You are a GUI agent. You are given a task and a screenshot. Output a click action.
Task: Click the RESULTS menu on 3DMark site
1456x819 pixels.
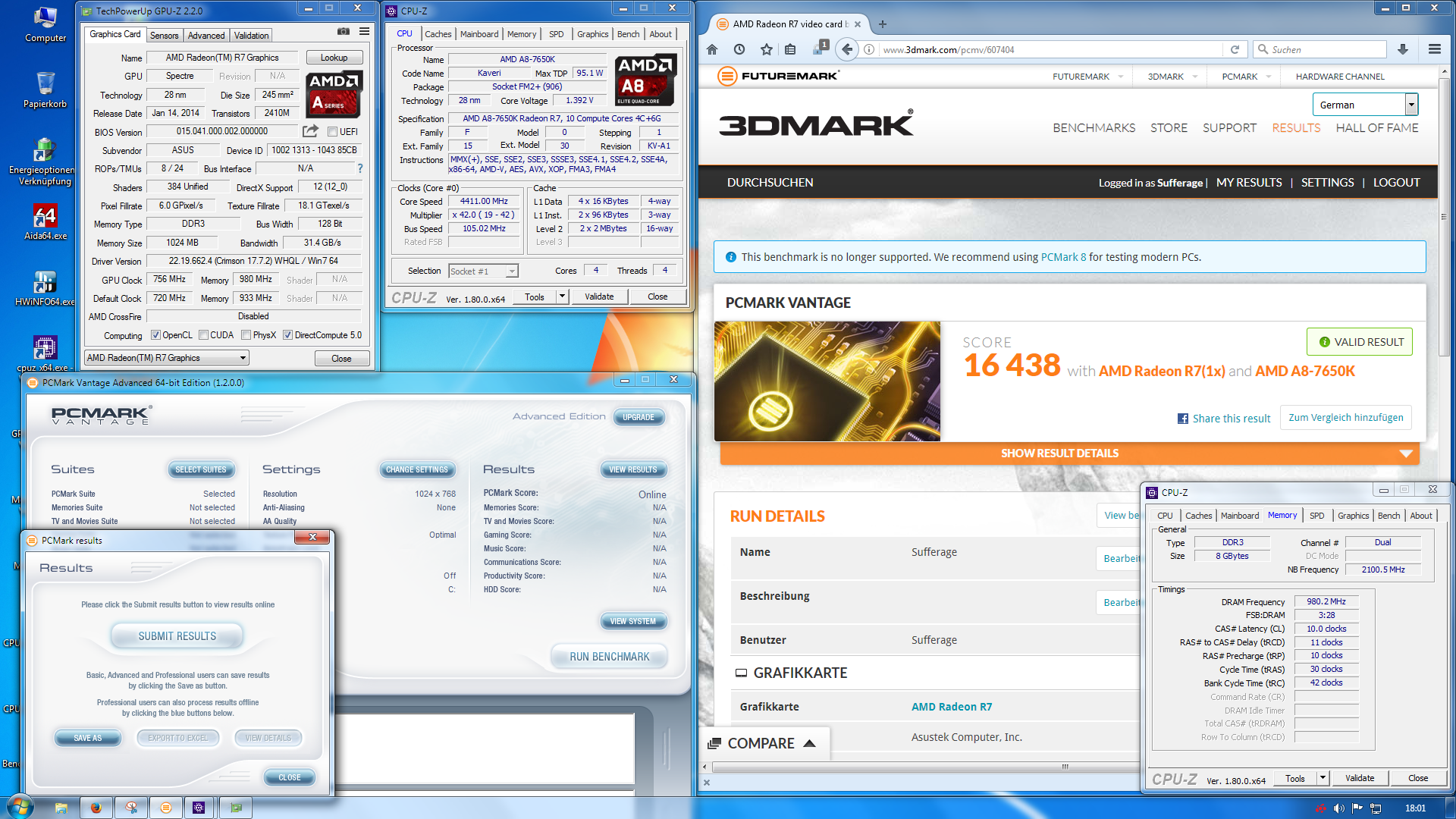click(x=1296, y=128)
